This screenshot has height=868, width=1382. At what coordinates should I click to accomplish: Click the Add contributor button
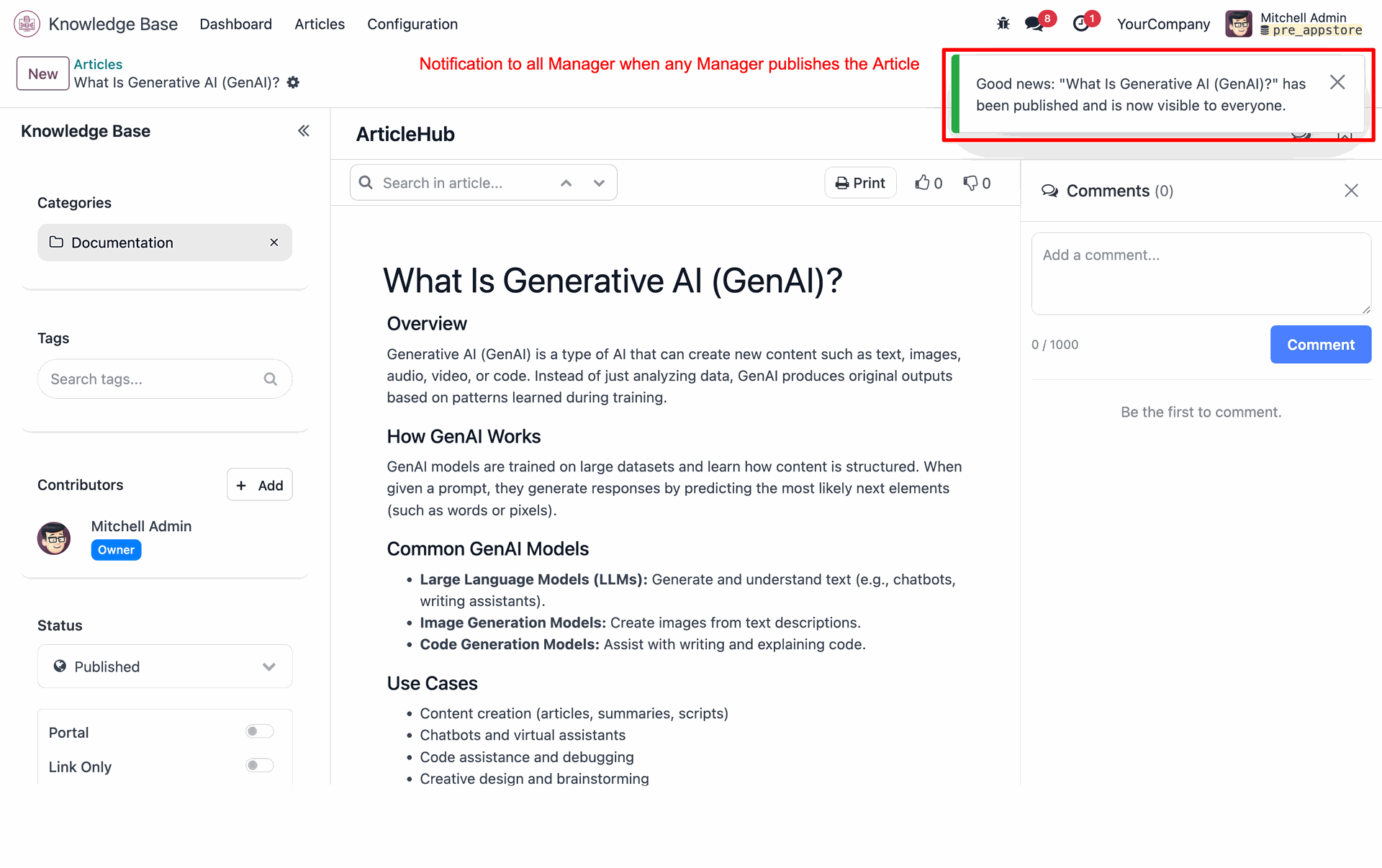pyautogui.click(x=260, y=485)
